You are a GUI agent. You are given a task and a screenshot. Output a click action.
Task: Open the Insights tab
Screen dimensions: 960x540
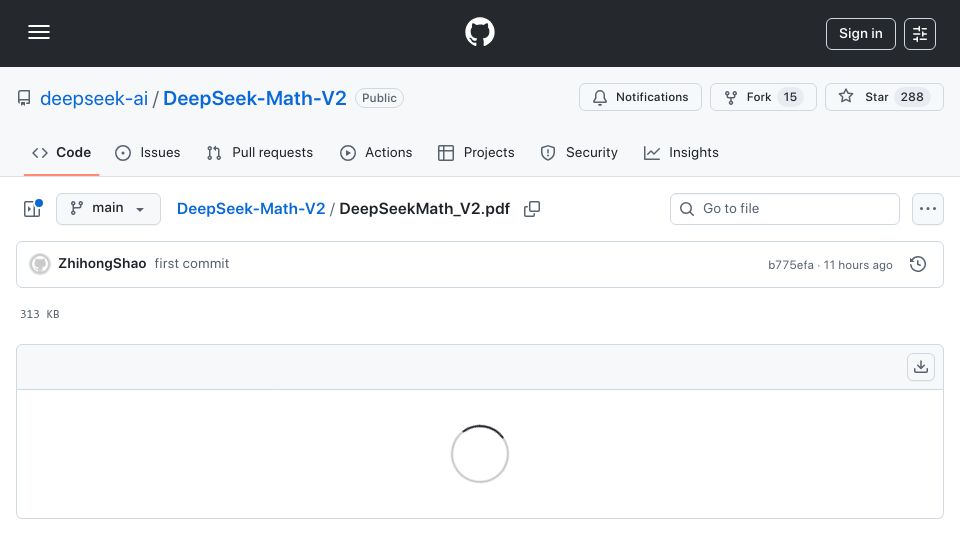point(681,152)
